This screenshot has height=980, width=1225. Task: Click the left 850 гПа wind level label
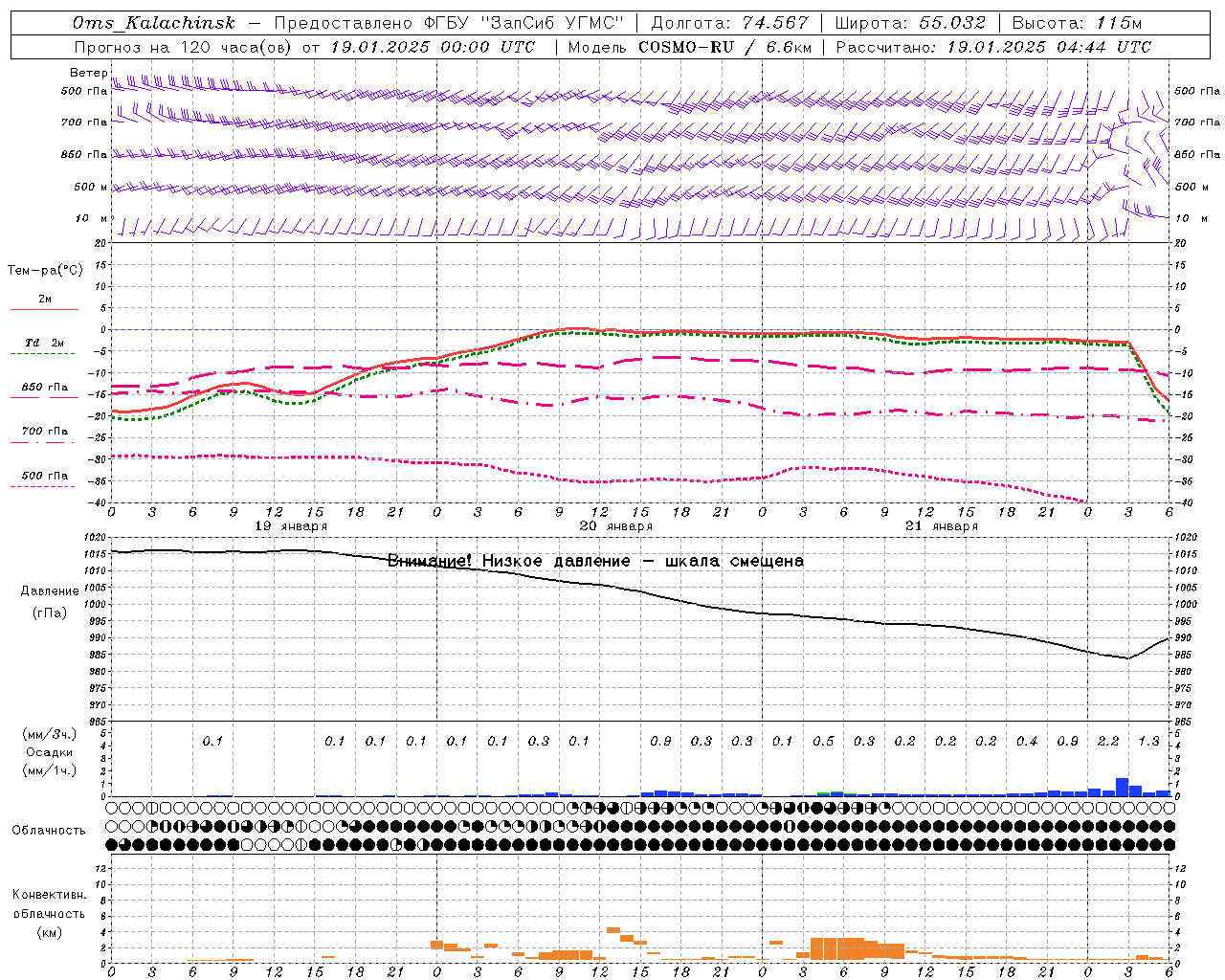point(84,154)
